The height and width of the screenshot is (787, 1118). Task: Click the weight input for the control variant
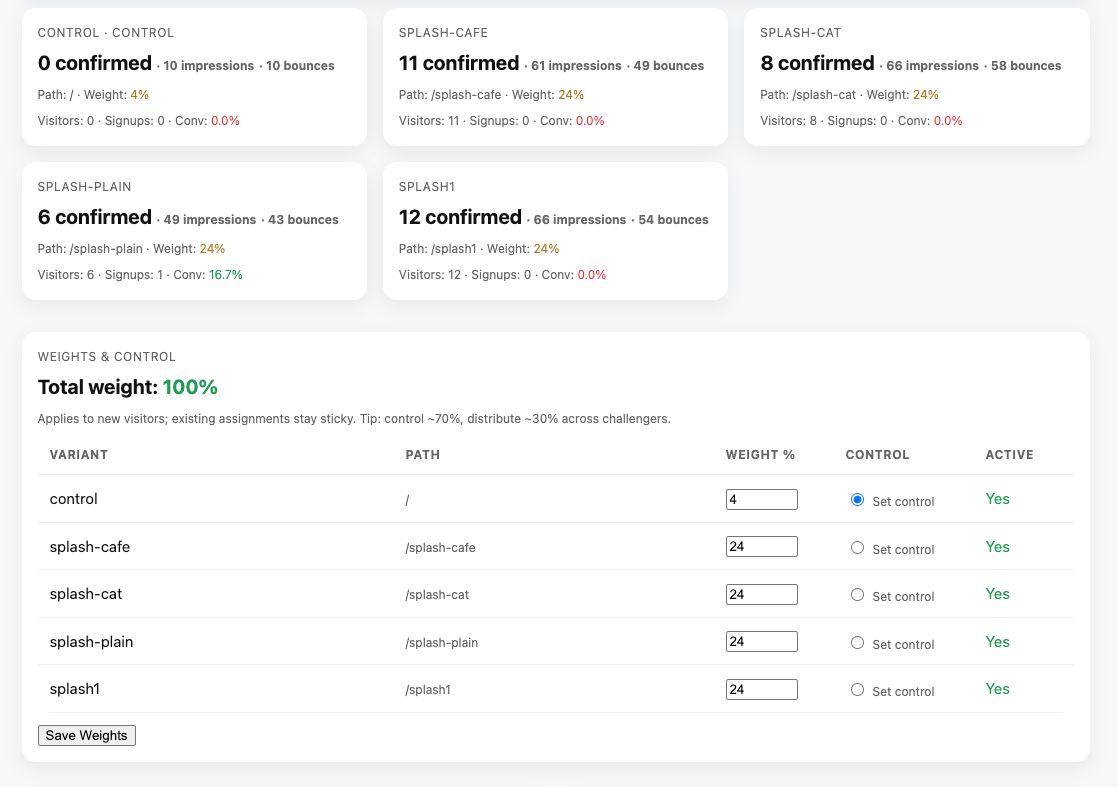[762, 499]
